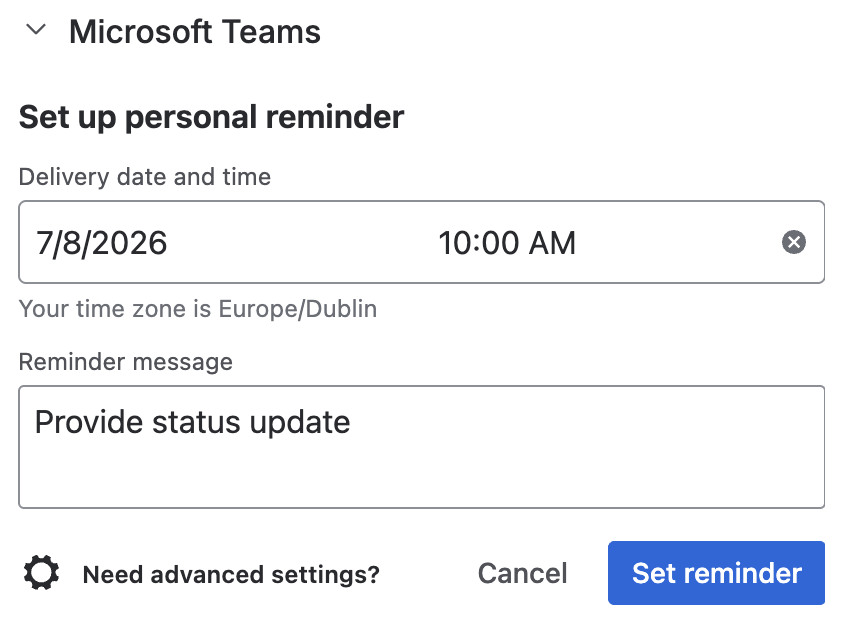Click the AM portion of the delivery time
The height and width of the screenshot is (630, 846).
[552, 243]
